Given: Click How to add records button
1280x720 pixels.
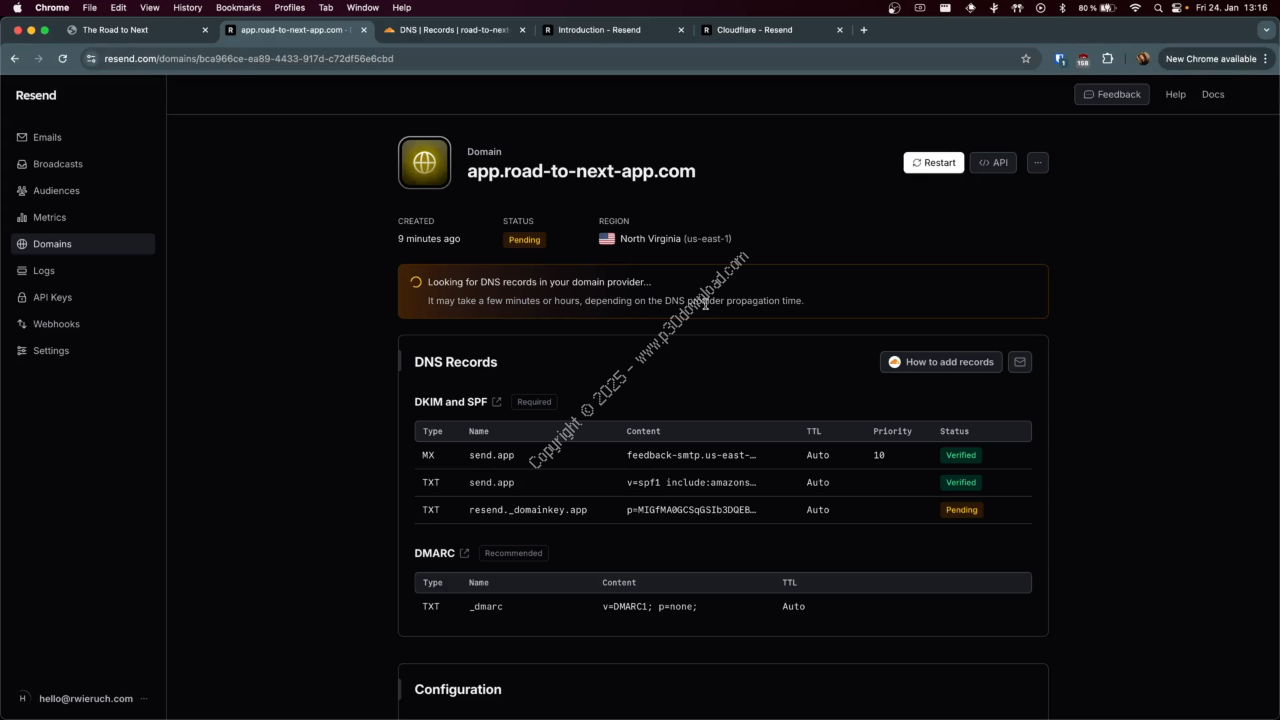Looking at the screenshot, I should pos(941,362).
